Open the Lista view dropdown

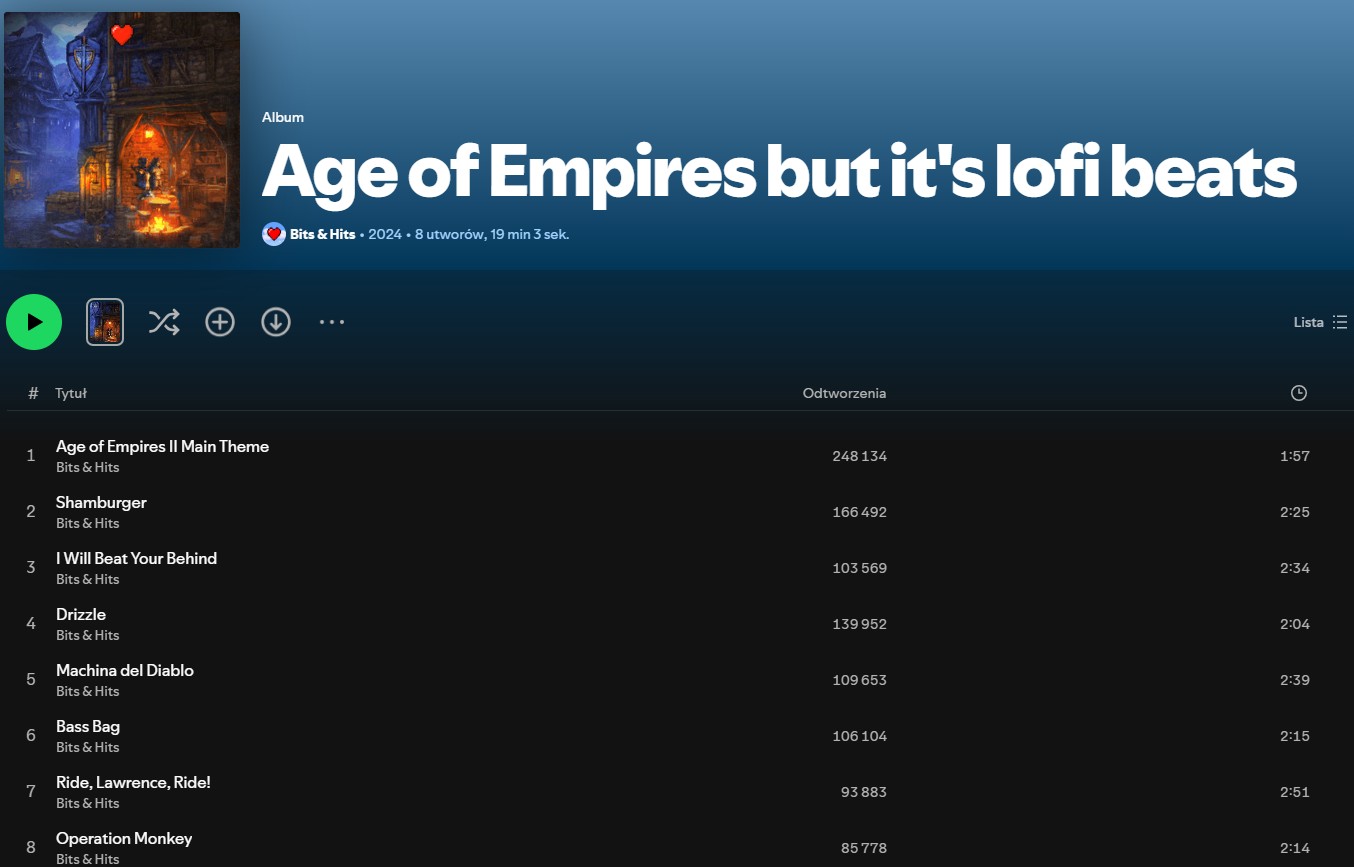click(1320, 322)
